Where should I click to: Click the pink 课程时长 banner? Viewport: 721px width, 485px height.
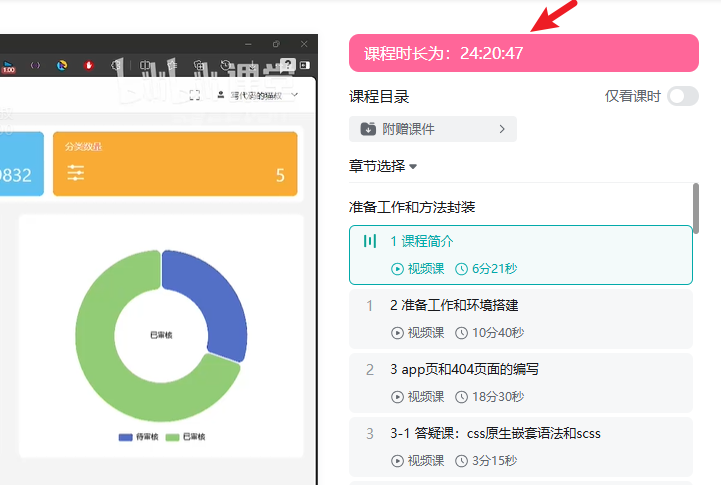tap(523, 53)
